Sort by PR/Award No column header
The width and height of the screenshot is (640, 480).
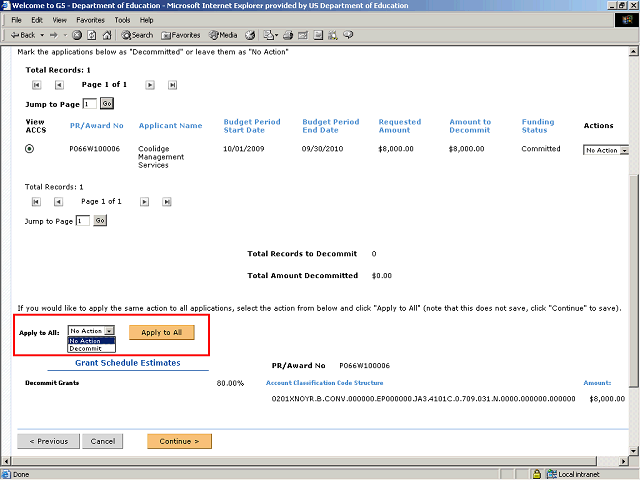coord(96,126)
